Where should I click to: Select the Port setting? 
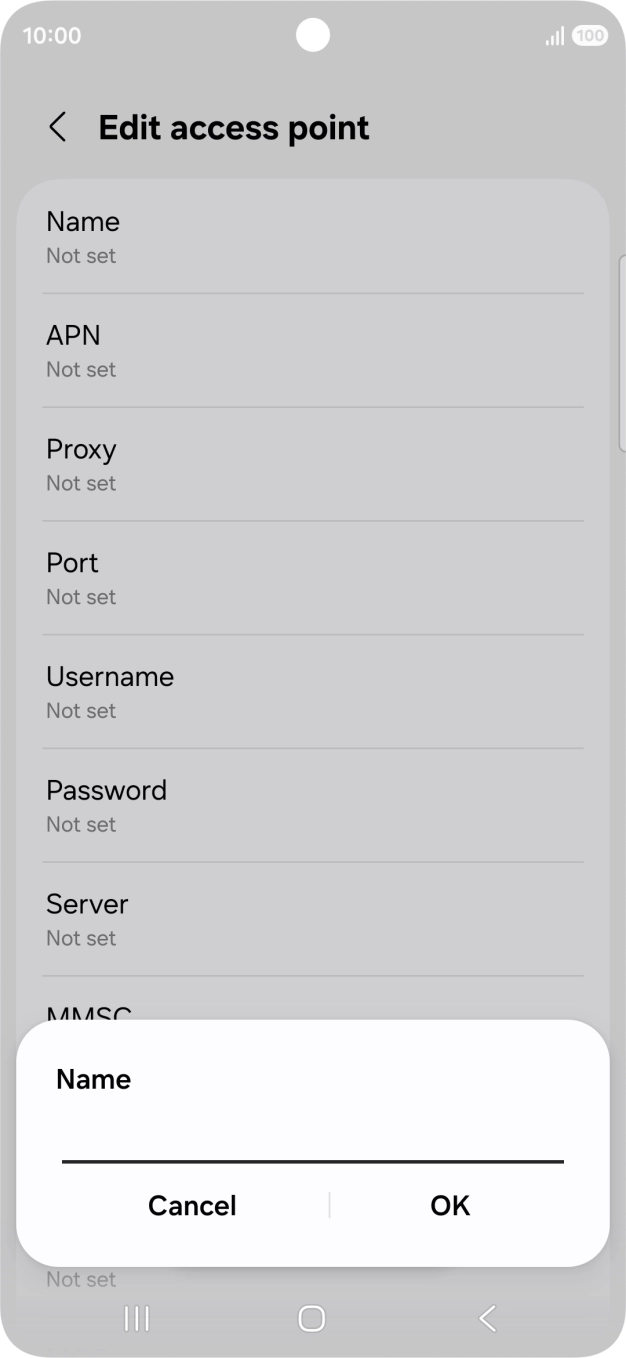click(x=313, y=578)
